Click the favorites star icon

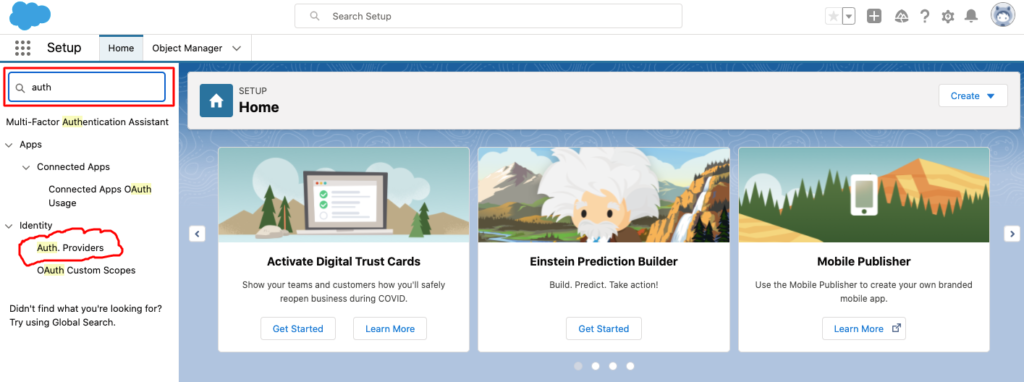833,16
